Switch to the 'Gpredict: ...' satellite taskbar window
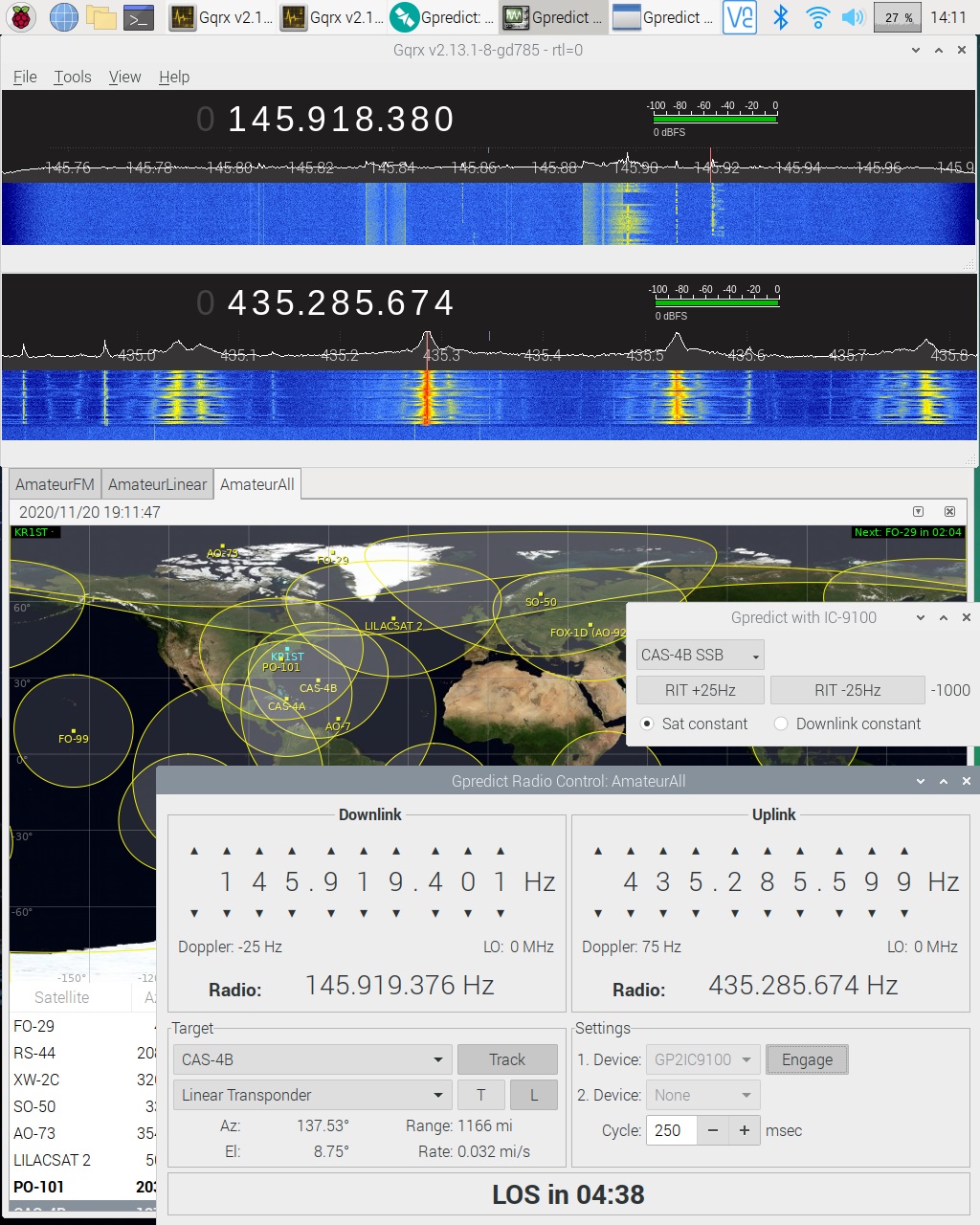The image size is (980, 1225). coord(444,16)
